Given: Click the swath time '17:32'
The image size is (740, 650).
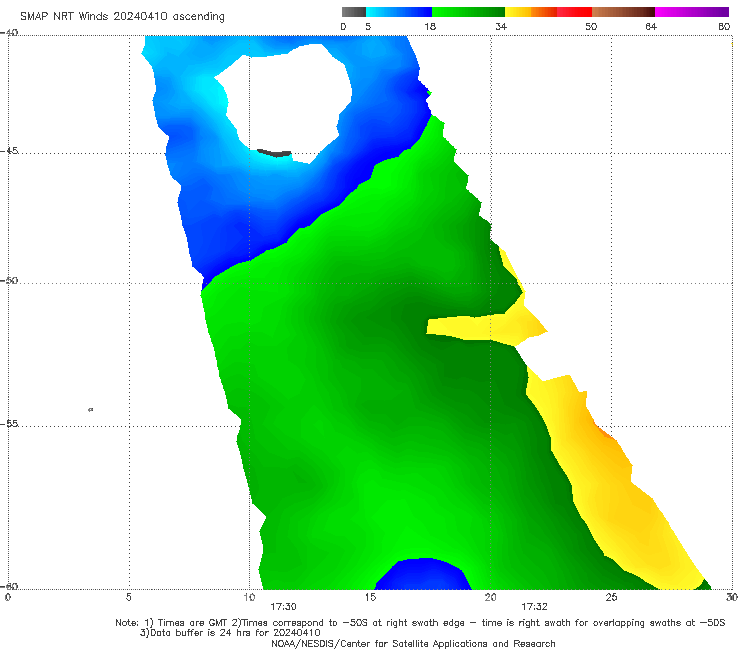Looking at the screenshot, I should (534, 607).
